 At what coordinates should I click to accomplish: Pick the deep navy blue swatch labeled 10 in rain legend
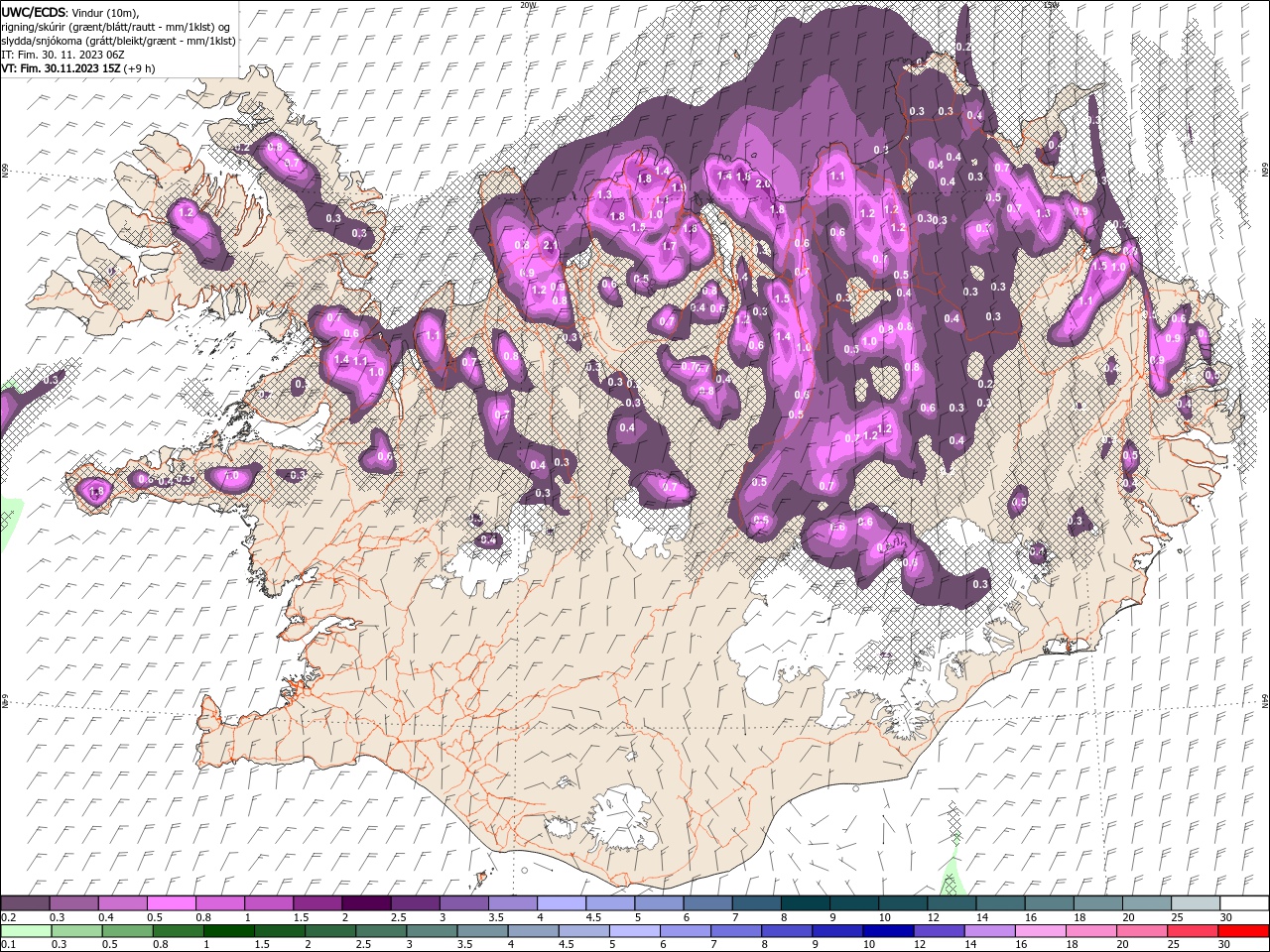[x=888, y=931]
